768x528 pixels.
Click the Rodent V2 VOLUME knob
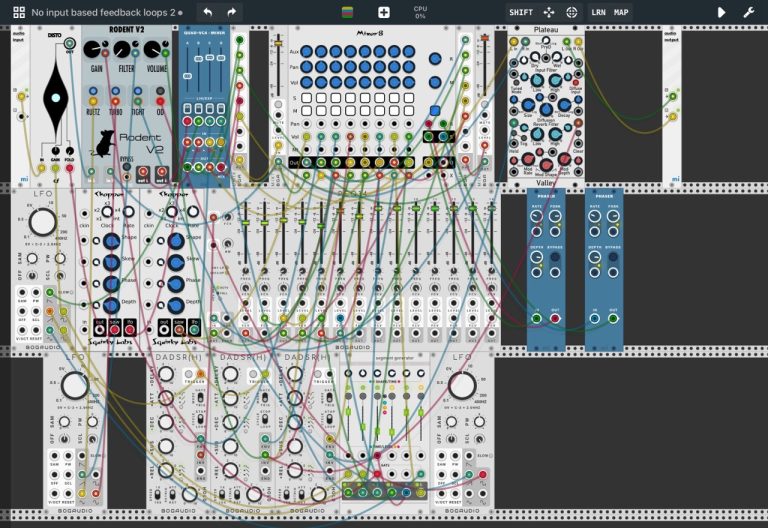152,49
